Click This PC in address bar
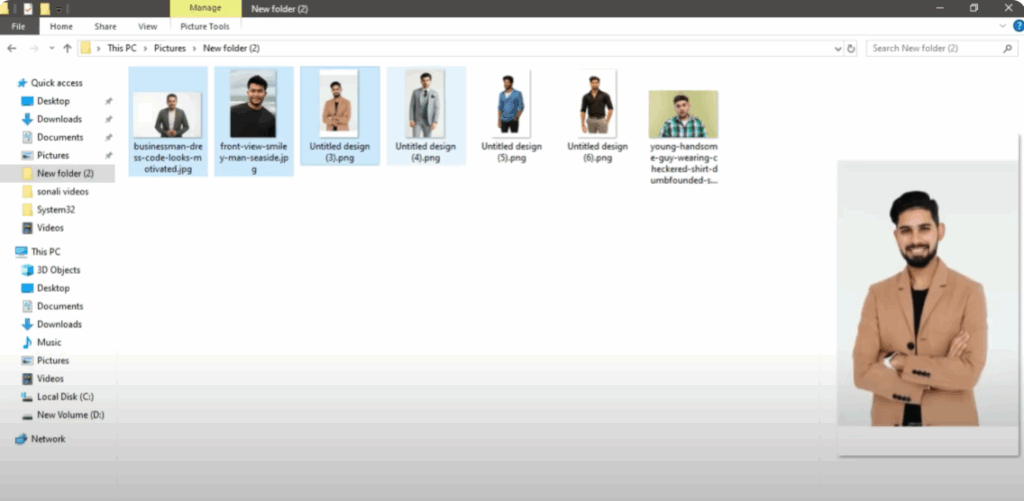This screenshot has height=501, width=1024. pyautogui.click(x=122, y=48)
